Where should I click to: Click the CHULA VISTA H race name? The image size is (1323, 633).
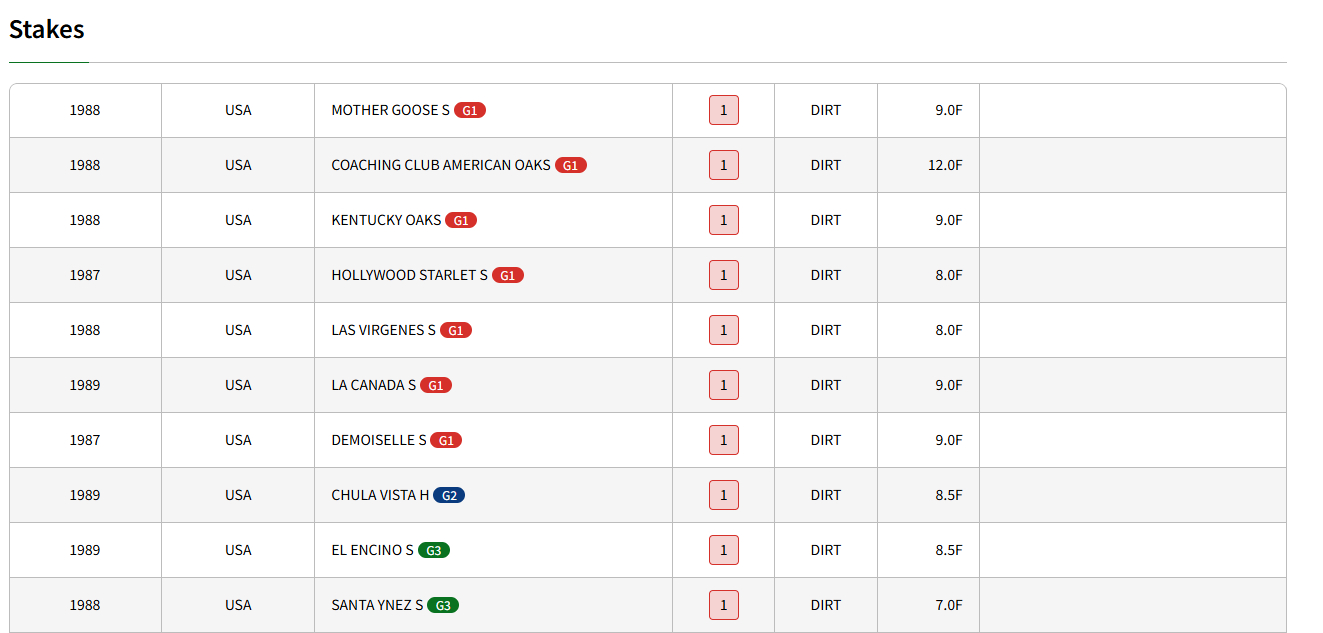click(x=380, y=495)
